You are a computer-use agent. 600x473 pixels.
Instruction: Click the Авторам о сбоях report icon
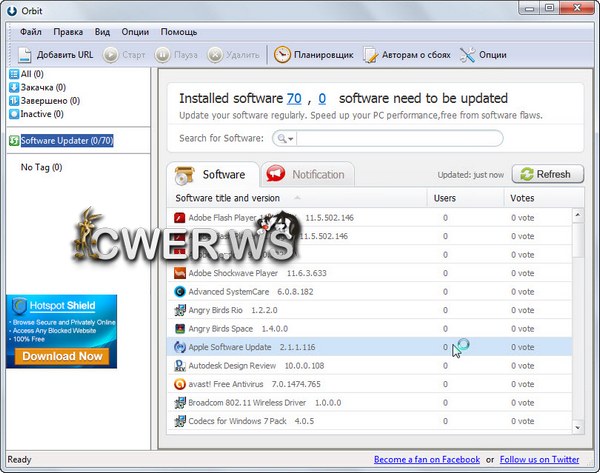(371, 54)
